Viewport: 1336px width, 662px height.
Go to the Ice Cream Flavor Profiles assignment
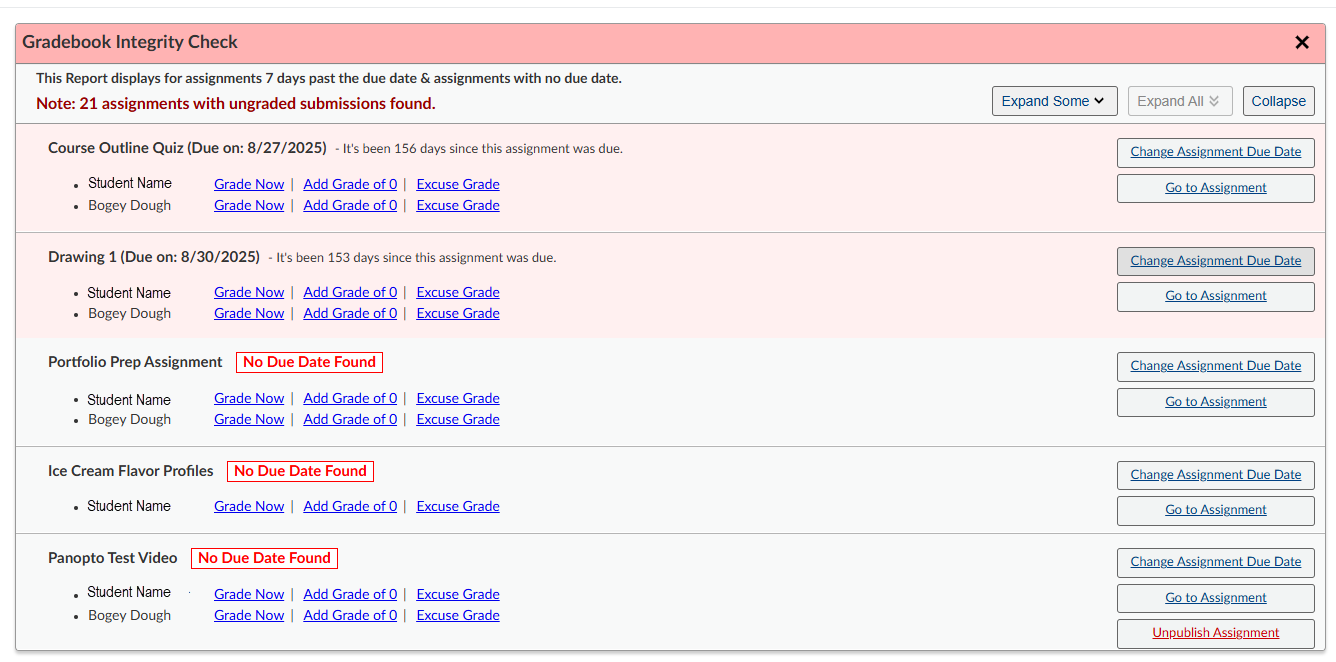coord(1215,510)
